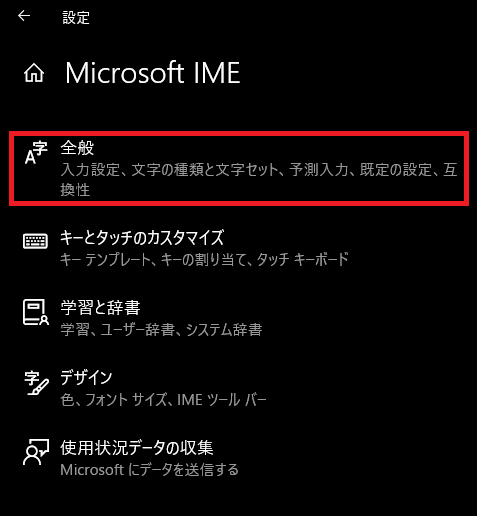
Task: Click the A字 General settings icon
Action: [36, 153]
